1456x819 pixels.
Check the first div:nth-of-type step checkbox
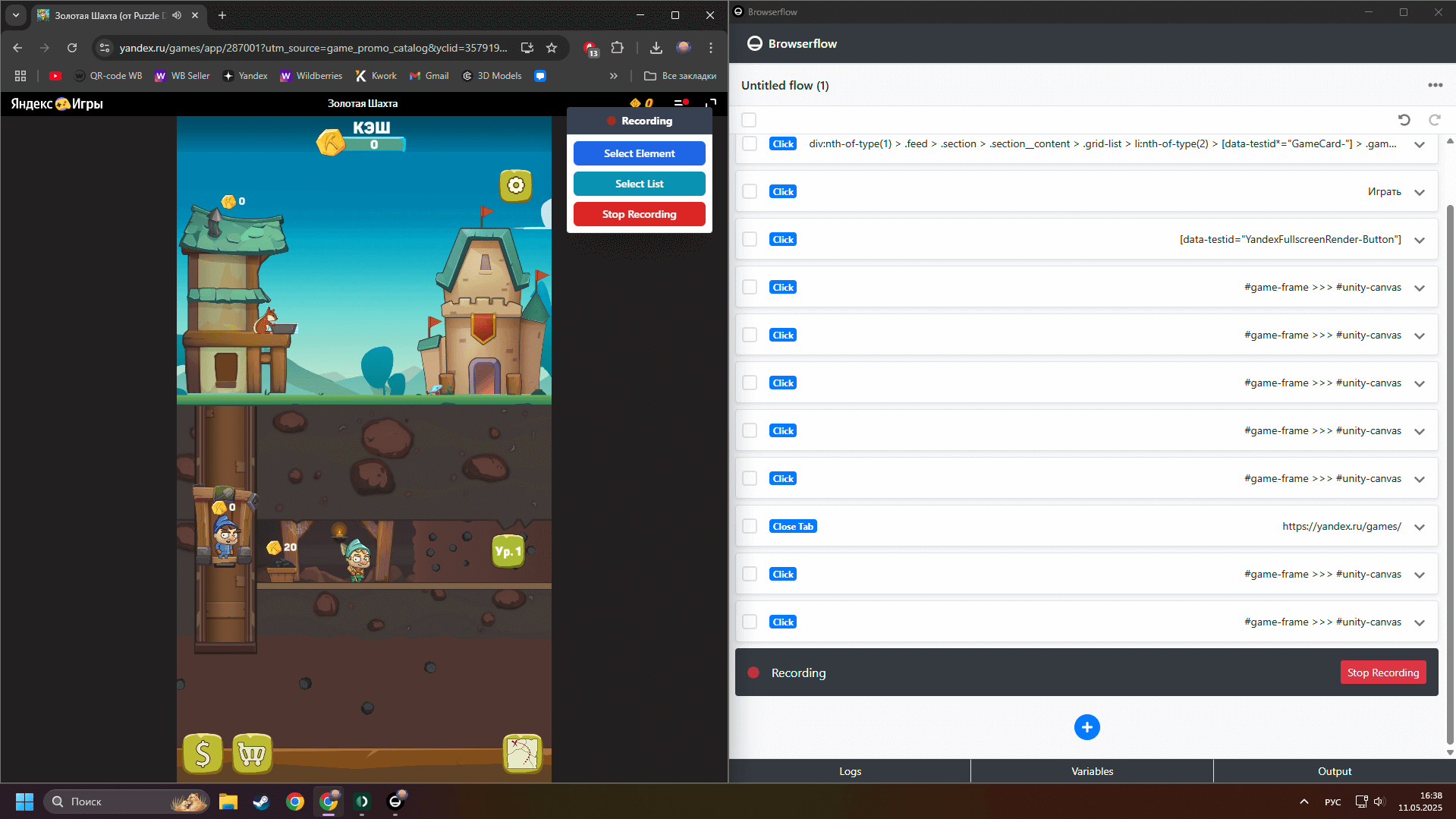click(750, 143)
